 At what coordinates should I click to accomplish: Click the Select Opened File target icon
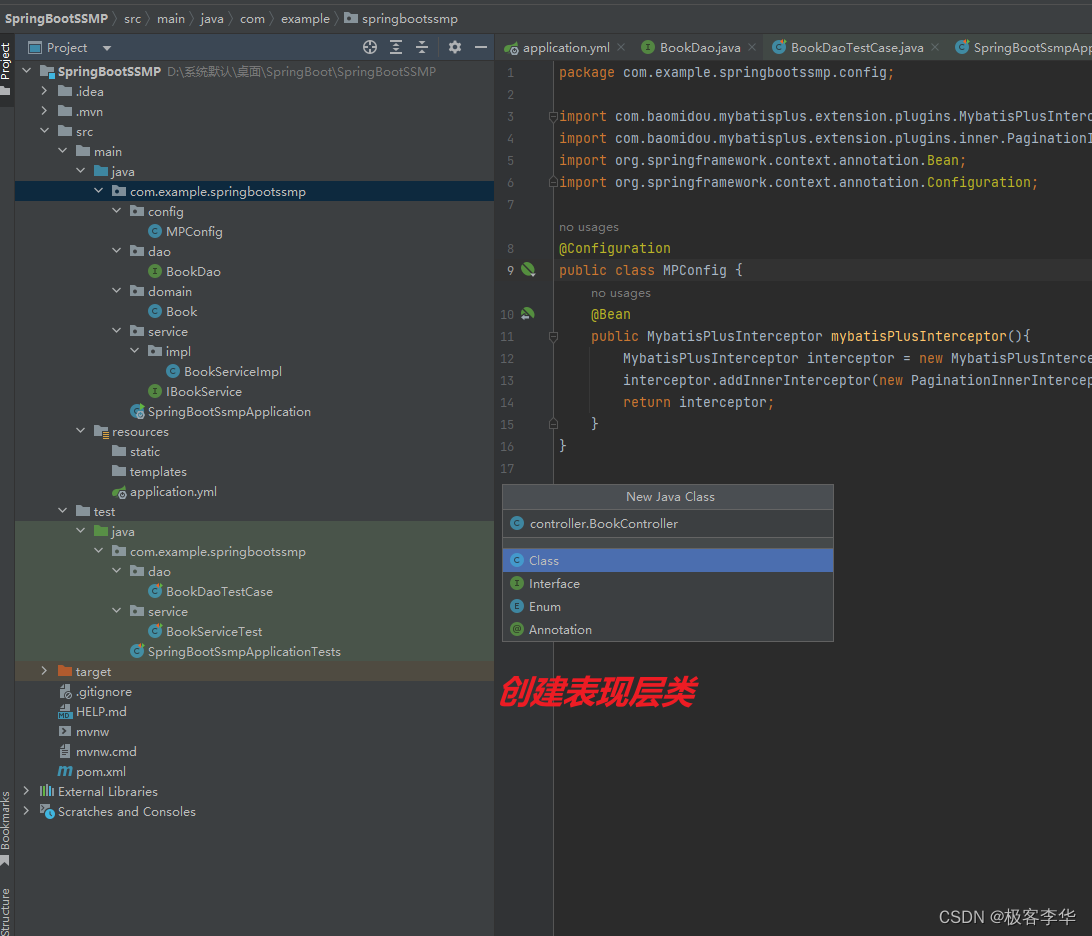coord(370,47)
